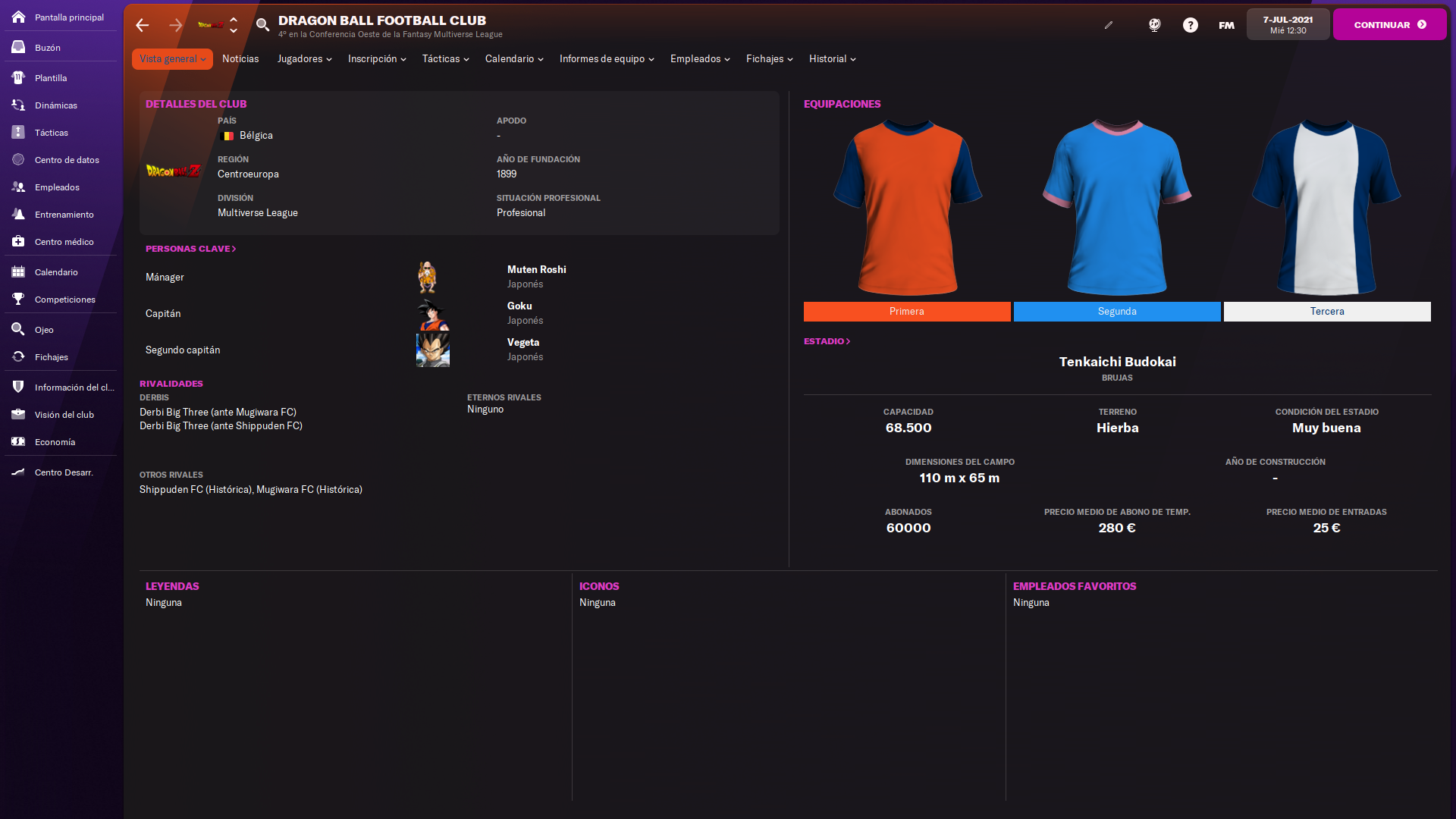Image resolution: width=1456 pixels, height=819 pixels.
Task: Select the white Tercera kit swatch
Action: 1327,312
